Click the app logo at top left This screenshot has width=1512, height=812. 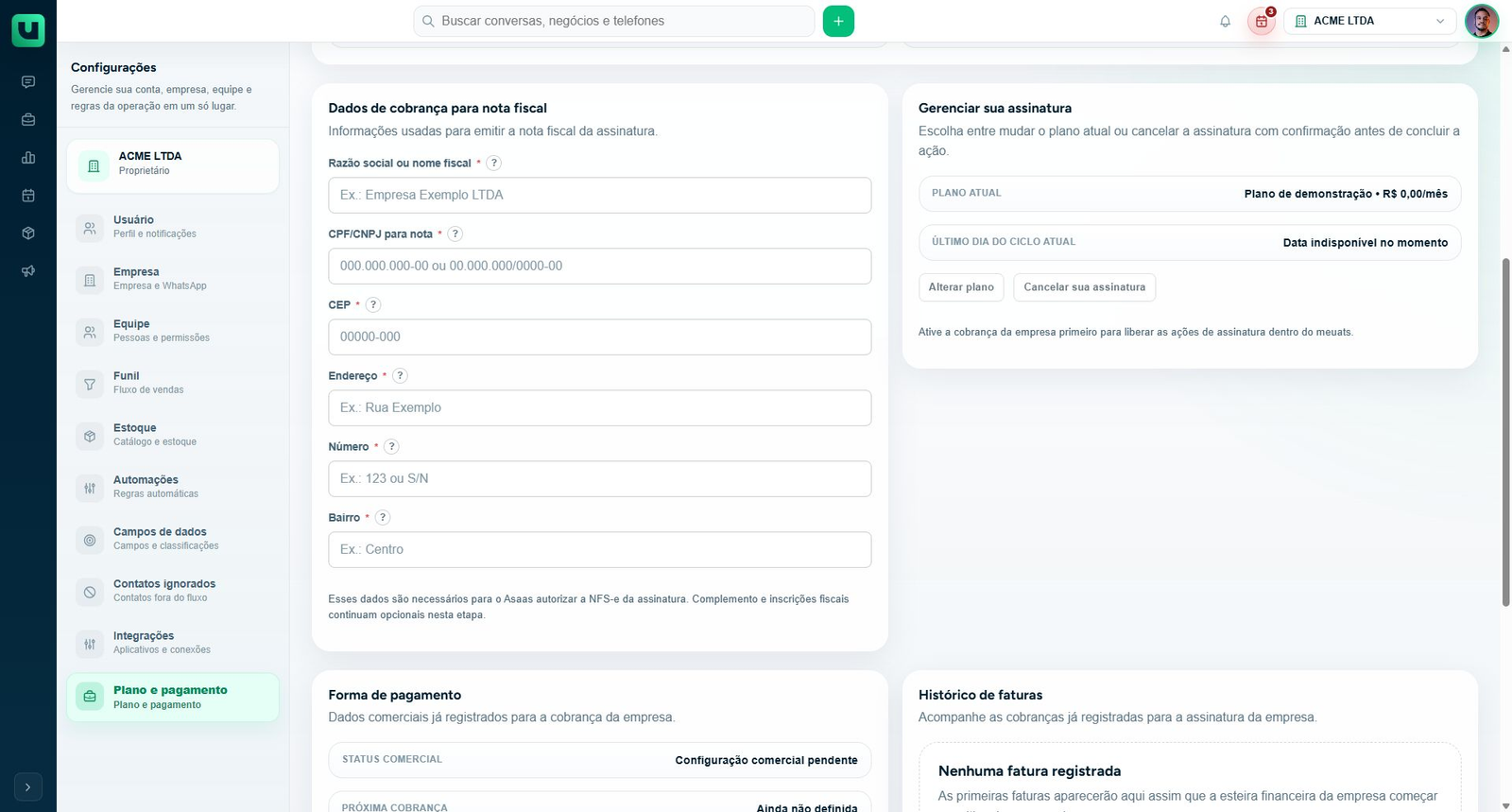click(28, 29)
